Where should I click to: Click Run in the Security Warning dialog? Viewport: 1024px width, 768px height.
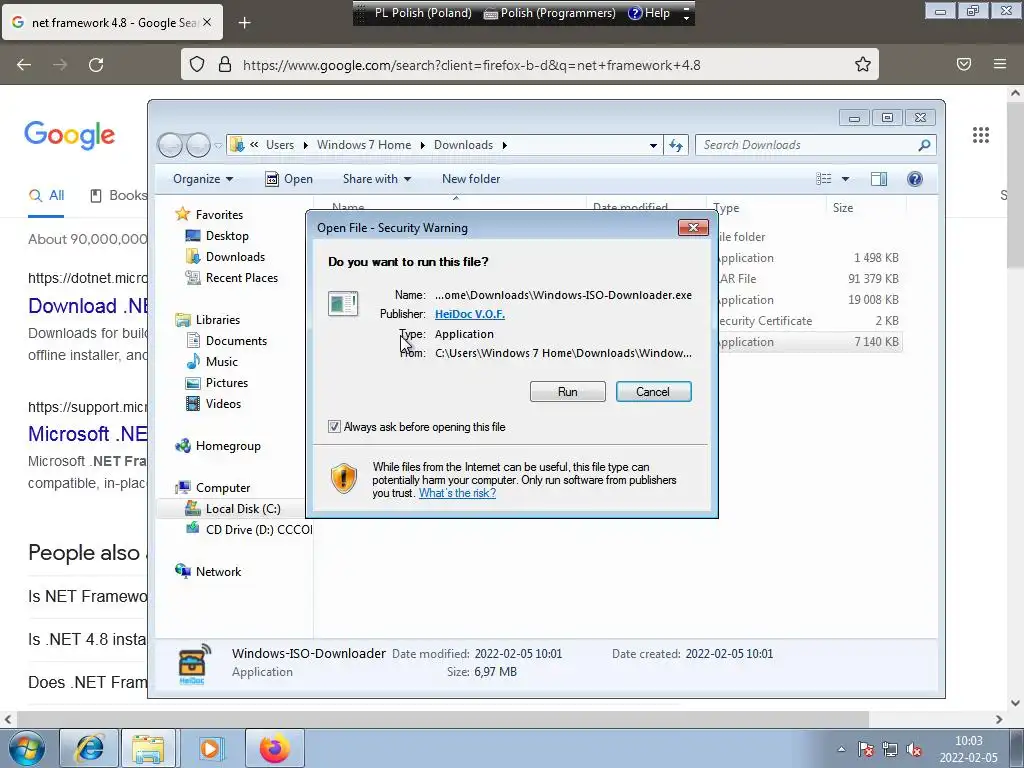(568, 392)
